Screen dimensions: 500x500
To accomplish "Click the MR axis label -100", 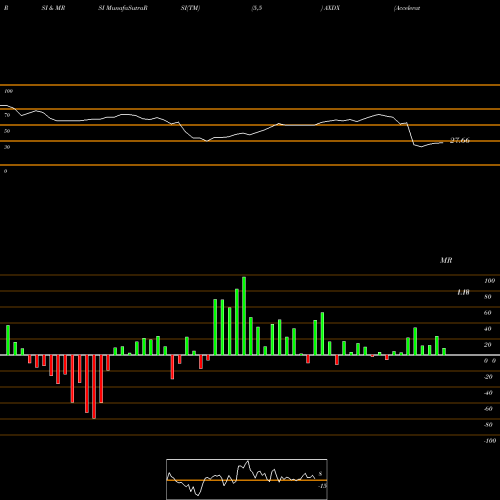I will [490, 441].
